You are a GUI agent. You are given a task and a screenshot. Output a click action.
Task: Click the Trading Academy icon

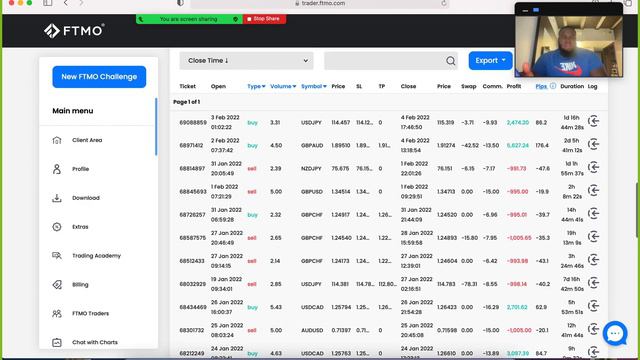57,256
